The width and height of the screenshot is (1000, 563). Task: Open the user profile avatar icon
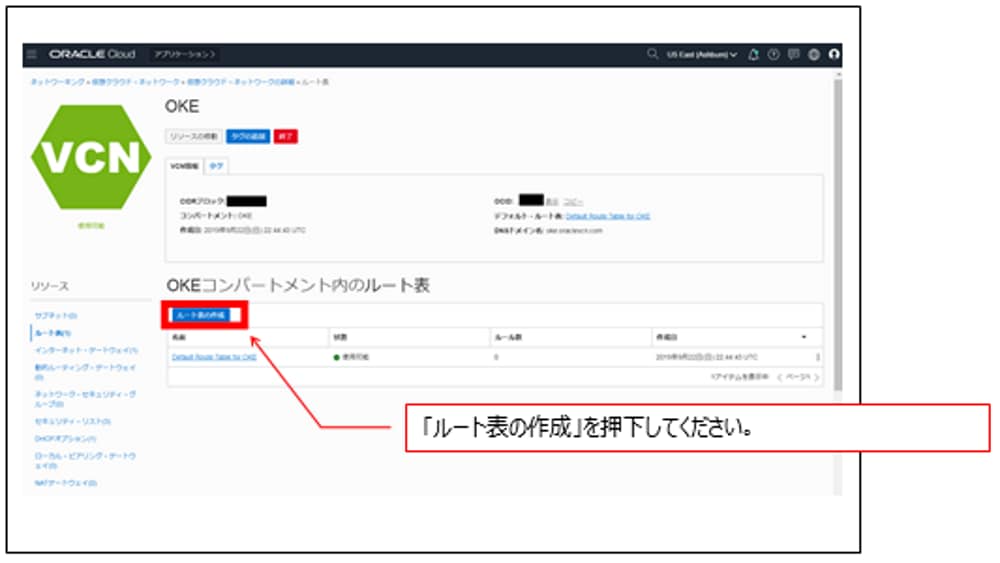[x=834, y=54]
